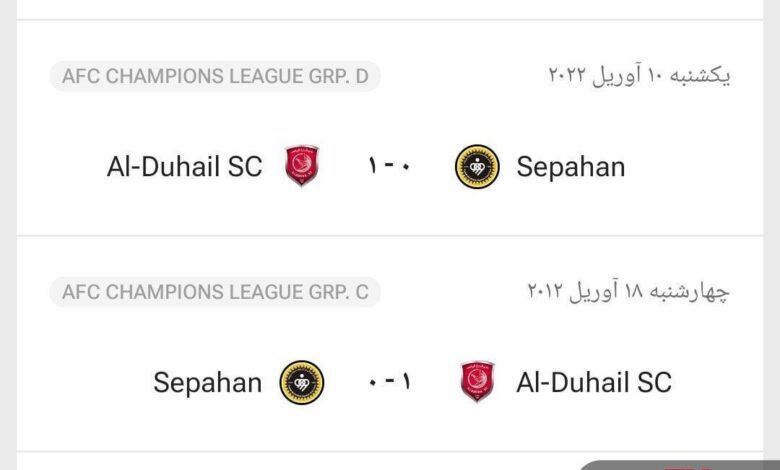The width and height of the screenshot is (780, 470).
Task: Click the 18 April 2012 match date
Action: [629, 292]
